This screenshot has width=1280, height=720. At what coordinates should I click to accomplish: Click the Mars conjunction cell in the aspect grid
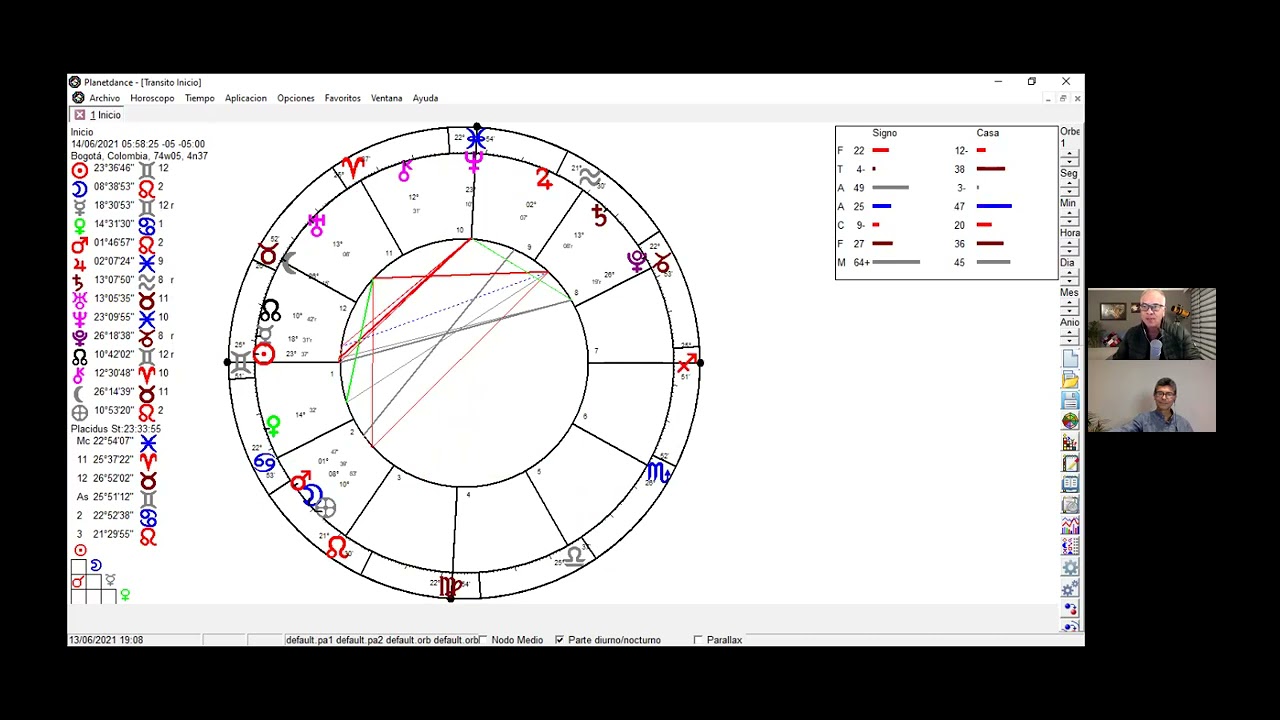click(x=78, y=582)
